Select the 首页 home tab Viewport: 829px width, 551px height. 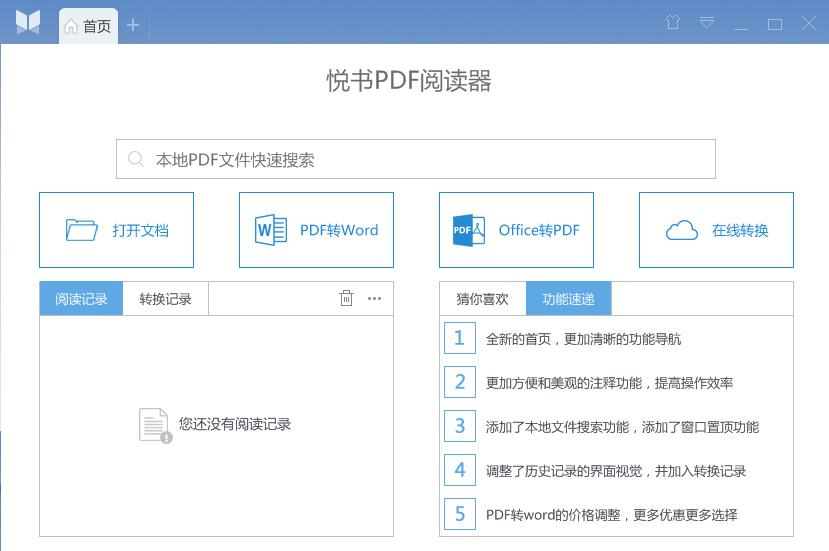pyautogui.click(x=88, y=26)
